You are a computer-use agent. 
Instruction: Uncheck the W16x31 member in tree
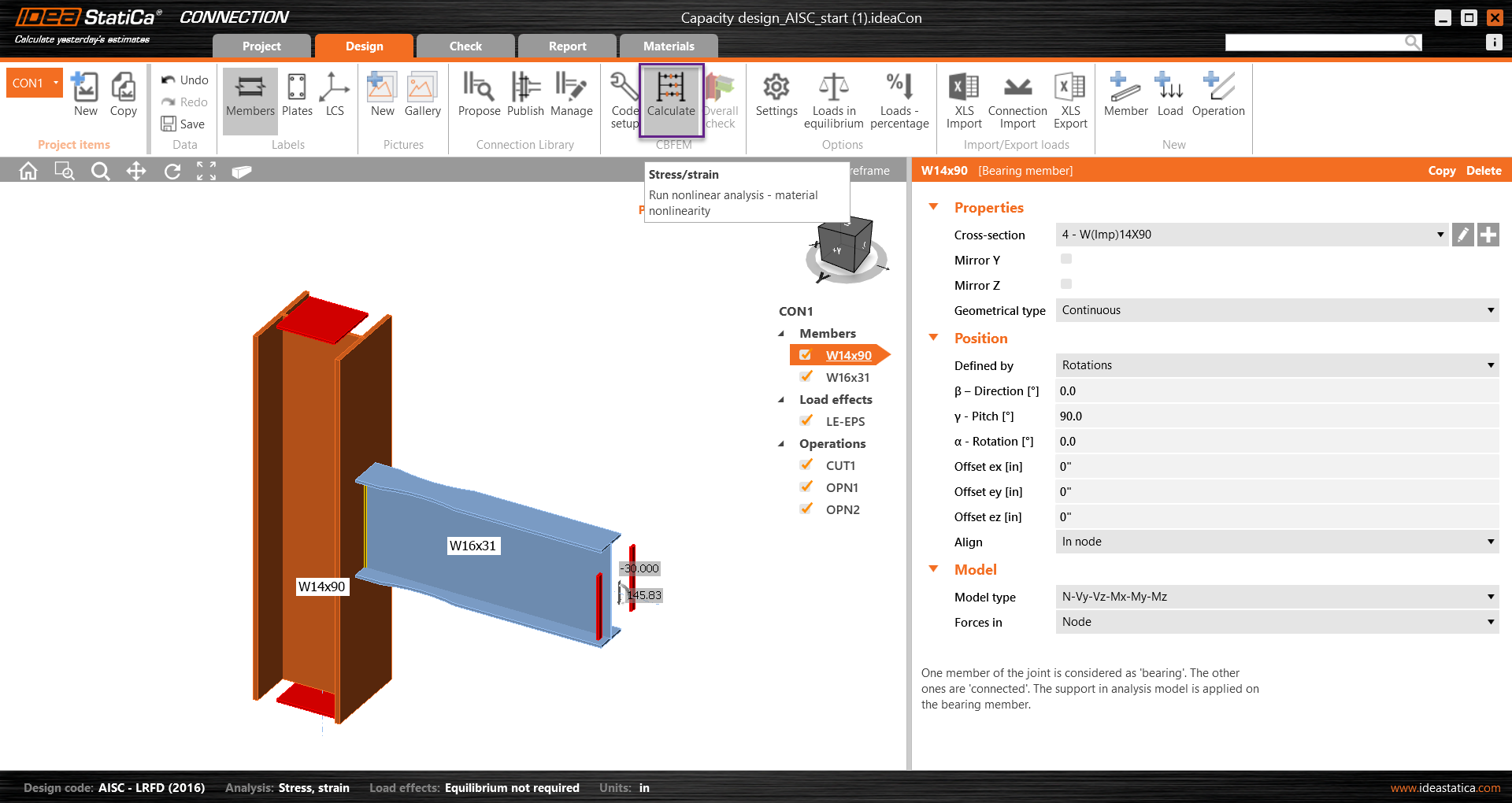806,376
